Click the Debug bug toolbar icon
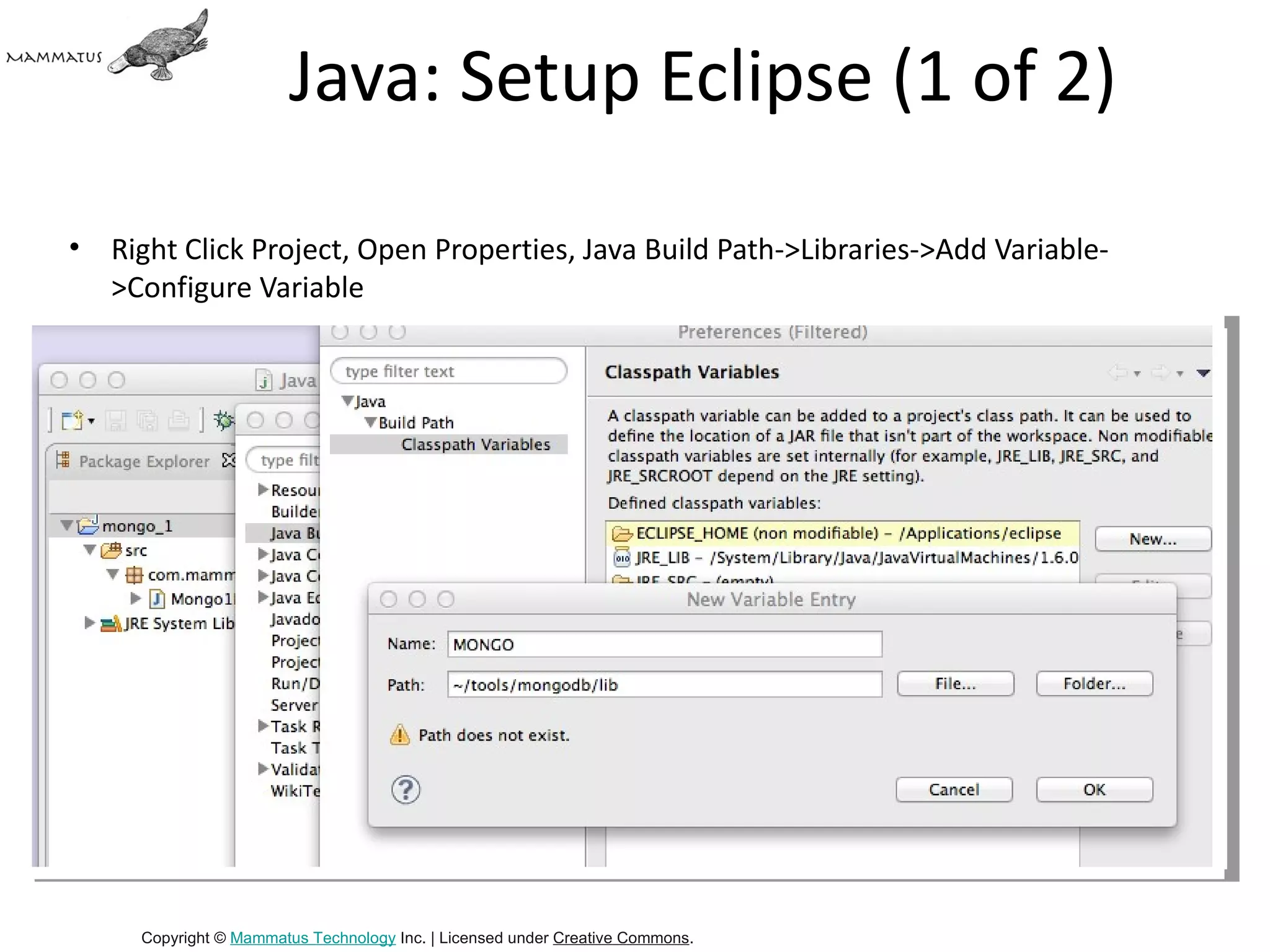 (224, 420)
